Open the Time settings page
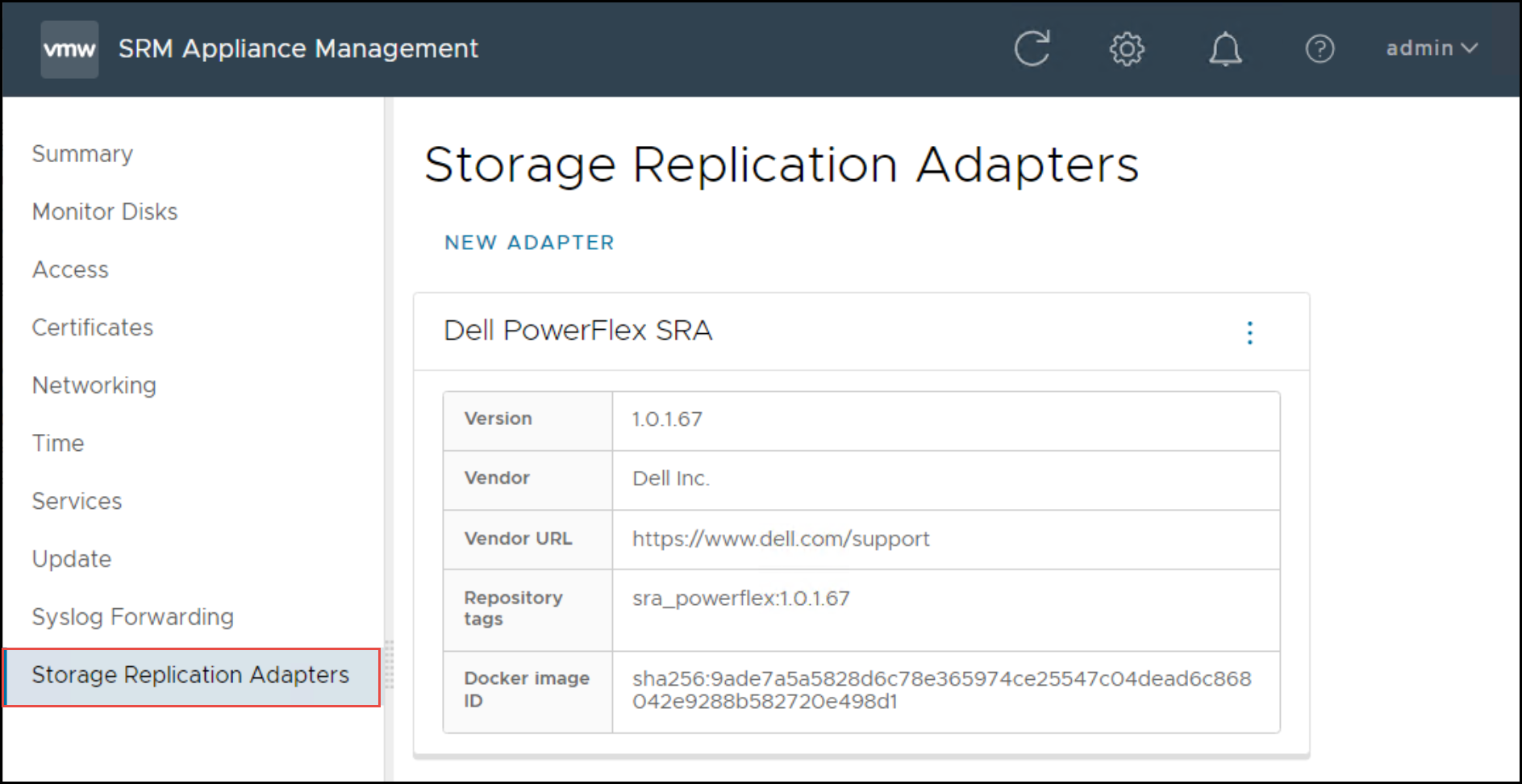The height and width of the screenshot is (784, 1522). coord(58,443)
